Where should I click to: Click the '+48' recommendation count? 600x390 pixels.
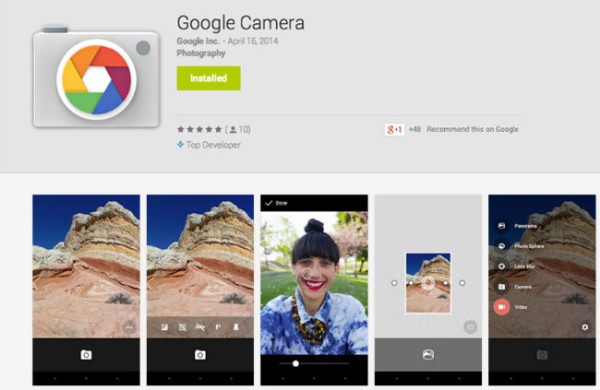pyautogui.click(x=415, y=129)
